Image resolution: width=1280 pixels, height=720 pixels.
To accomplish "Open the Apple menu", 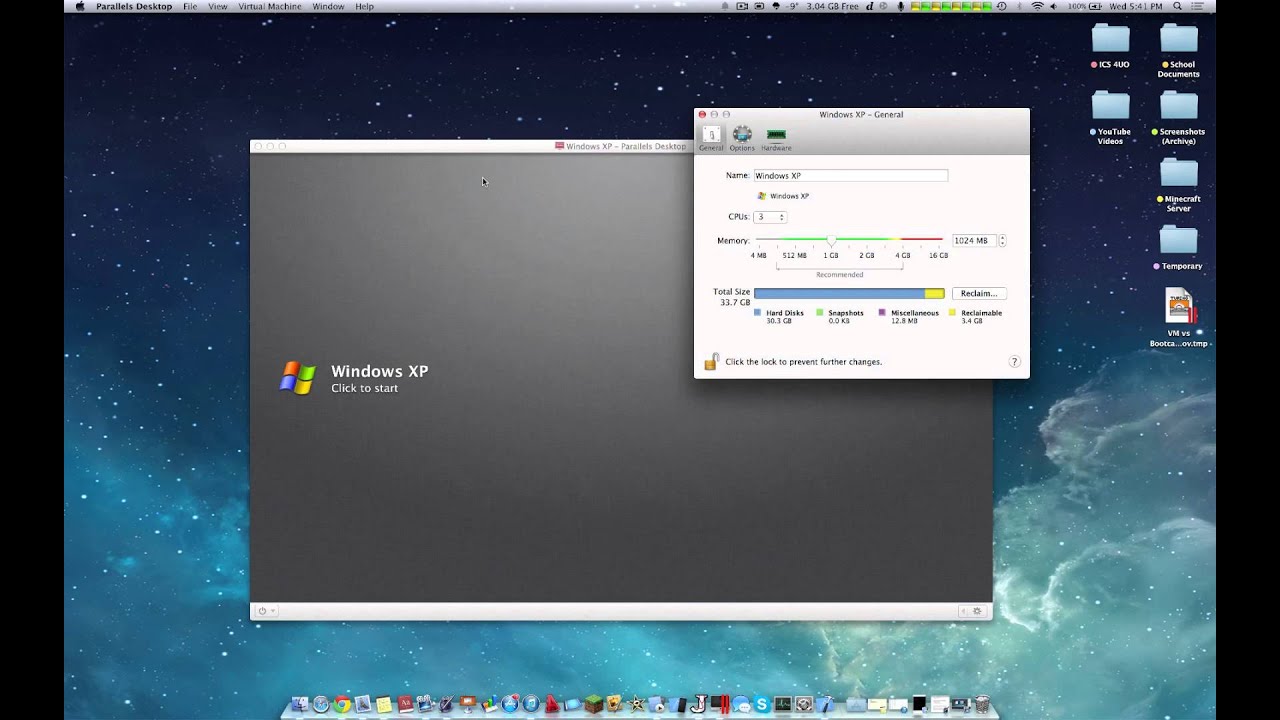I will [80, 6].
